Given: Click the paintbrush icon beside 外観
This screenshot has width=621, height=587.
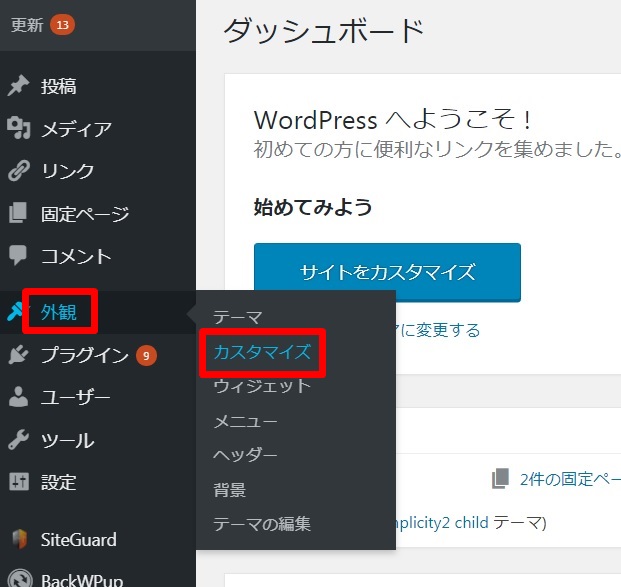Looking at the screenshot, I should (x=14, y=312).
